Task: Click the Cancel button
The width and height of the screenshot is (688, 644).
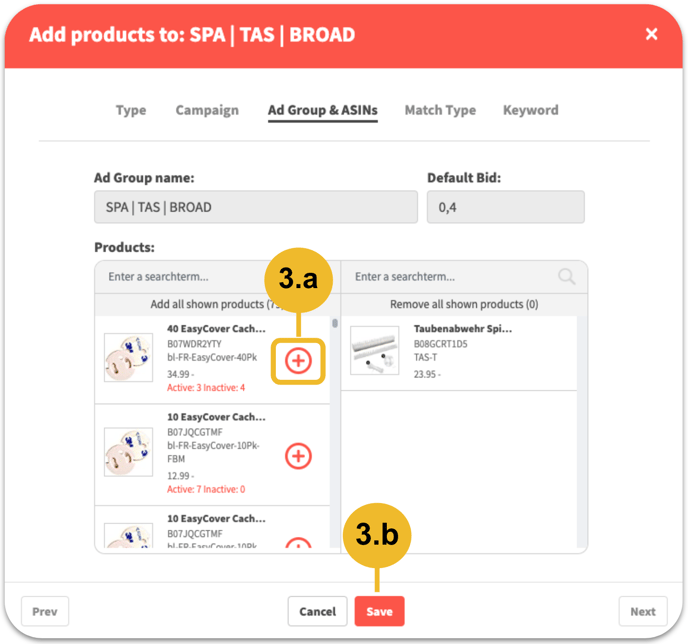Action: point(317,611)
